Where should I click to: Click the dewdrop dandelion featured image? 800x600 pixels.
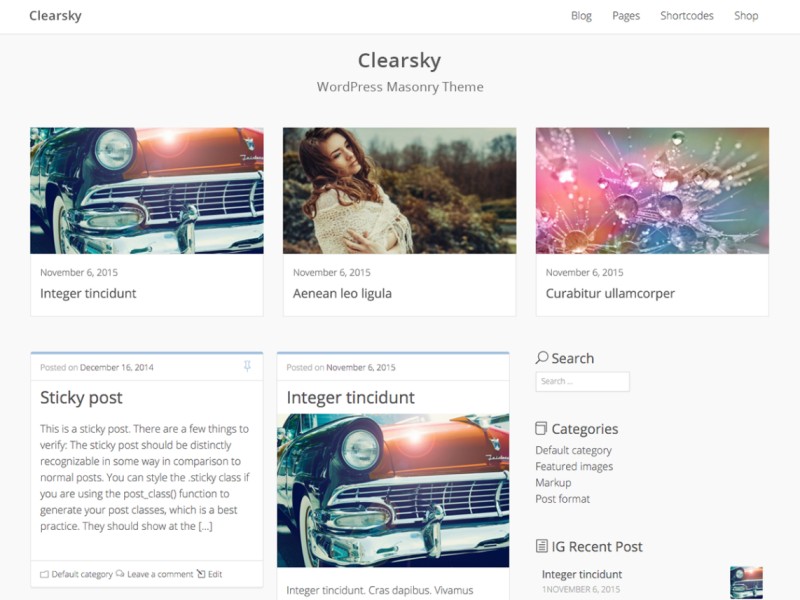[x=652, y=190]
